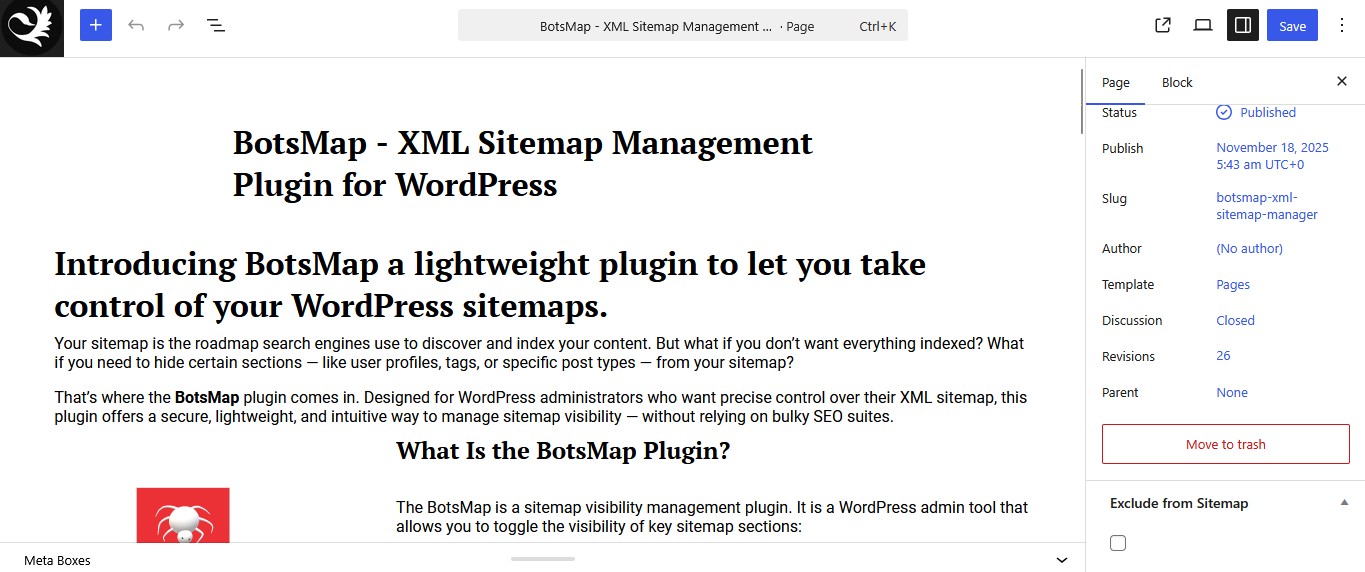Click the Status label in sidebar

pyautogui.click(x=1119, y=113)
